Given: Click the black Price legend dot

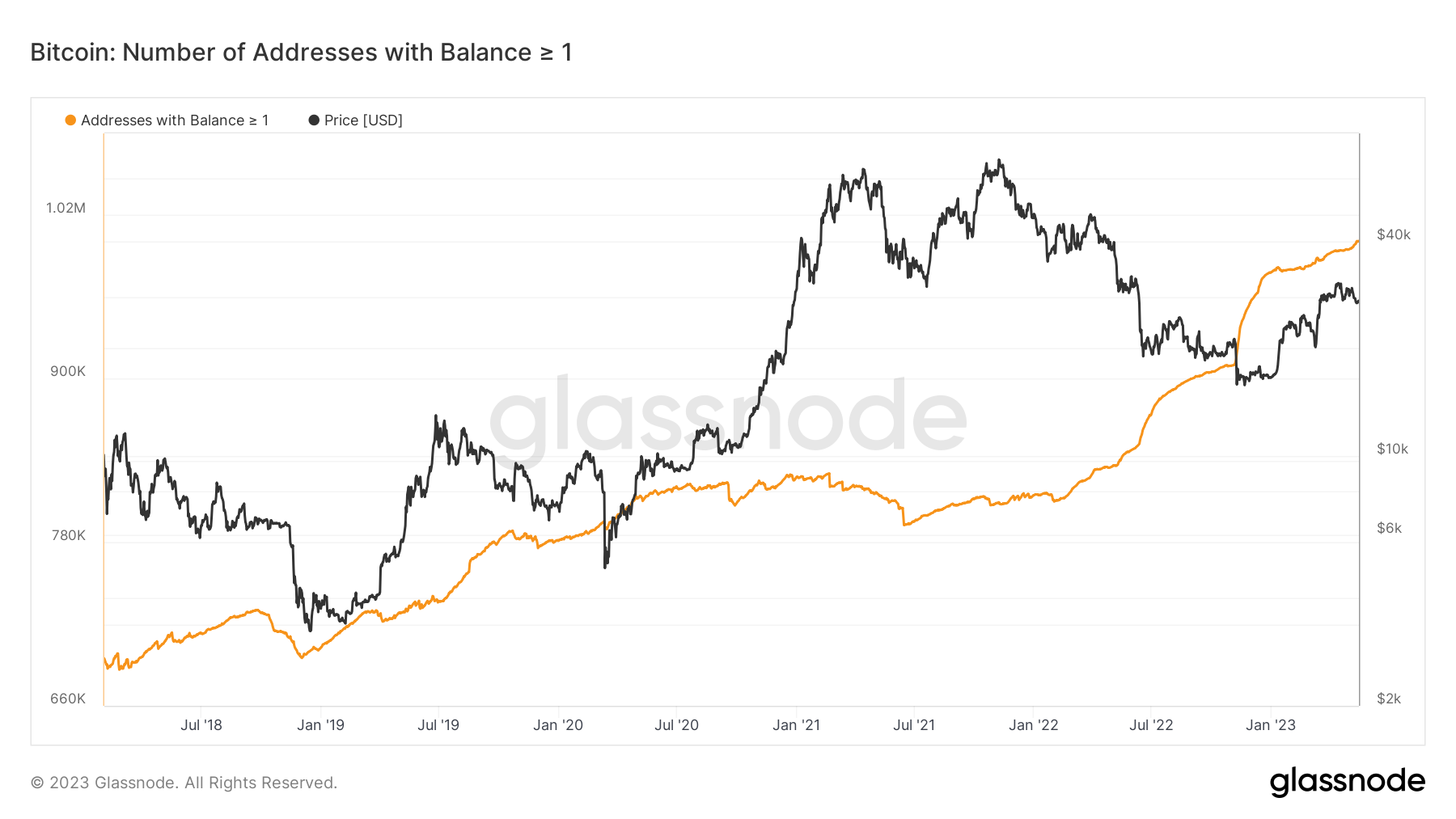Looking at the screenshot, I should pos(314,120).
